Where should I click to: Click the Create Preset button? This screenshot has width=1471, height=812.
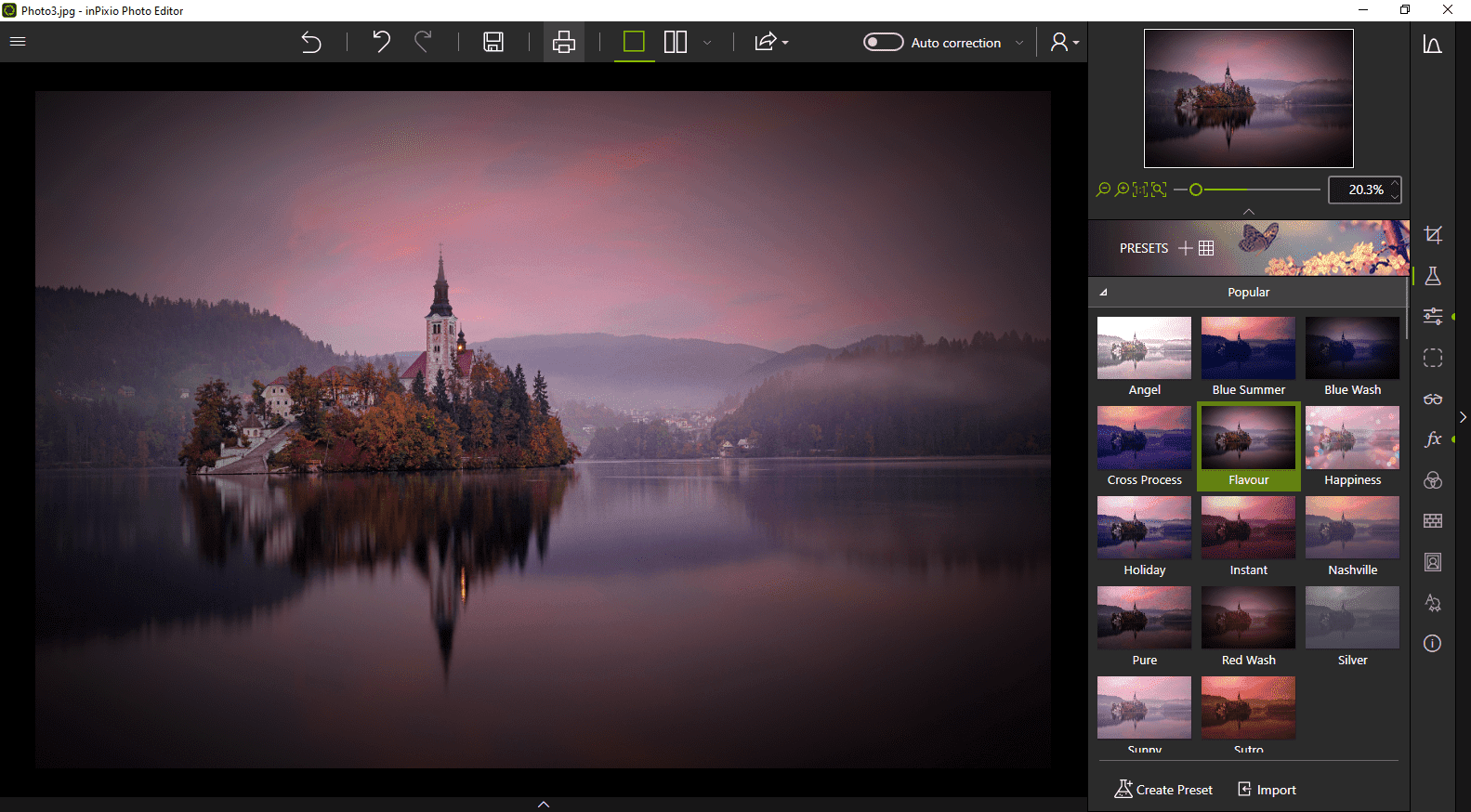1163,790
